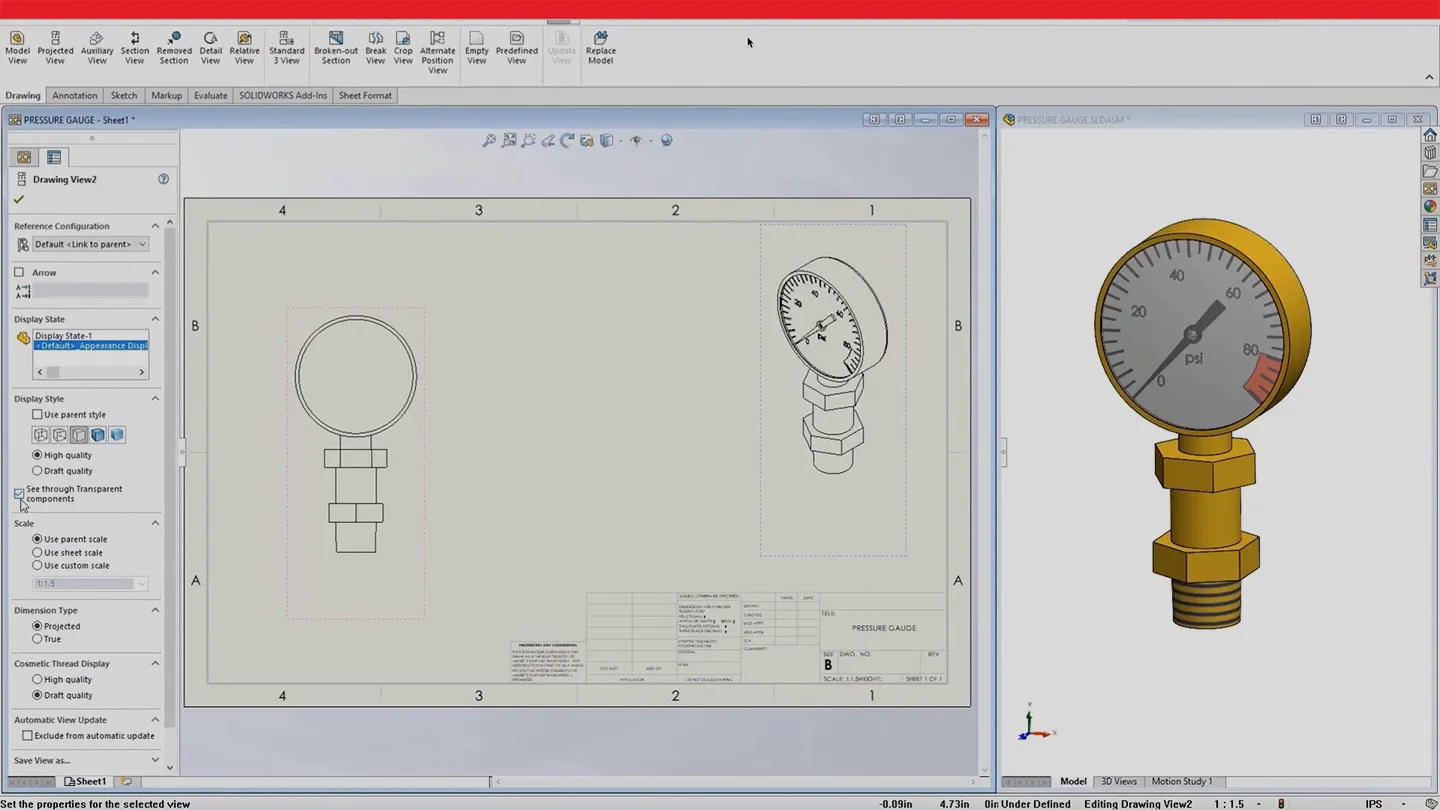
Task: Pick the Wireframe display style icon
Action: 41,434
